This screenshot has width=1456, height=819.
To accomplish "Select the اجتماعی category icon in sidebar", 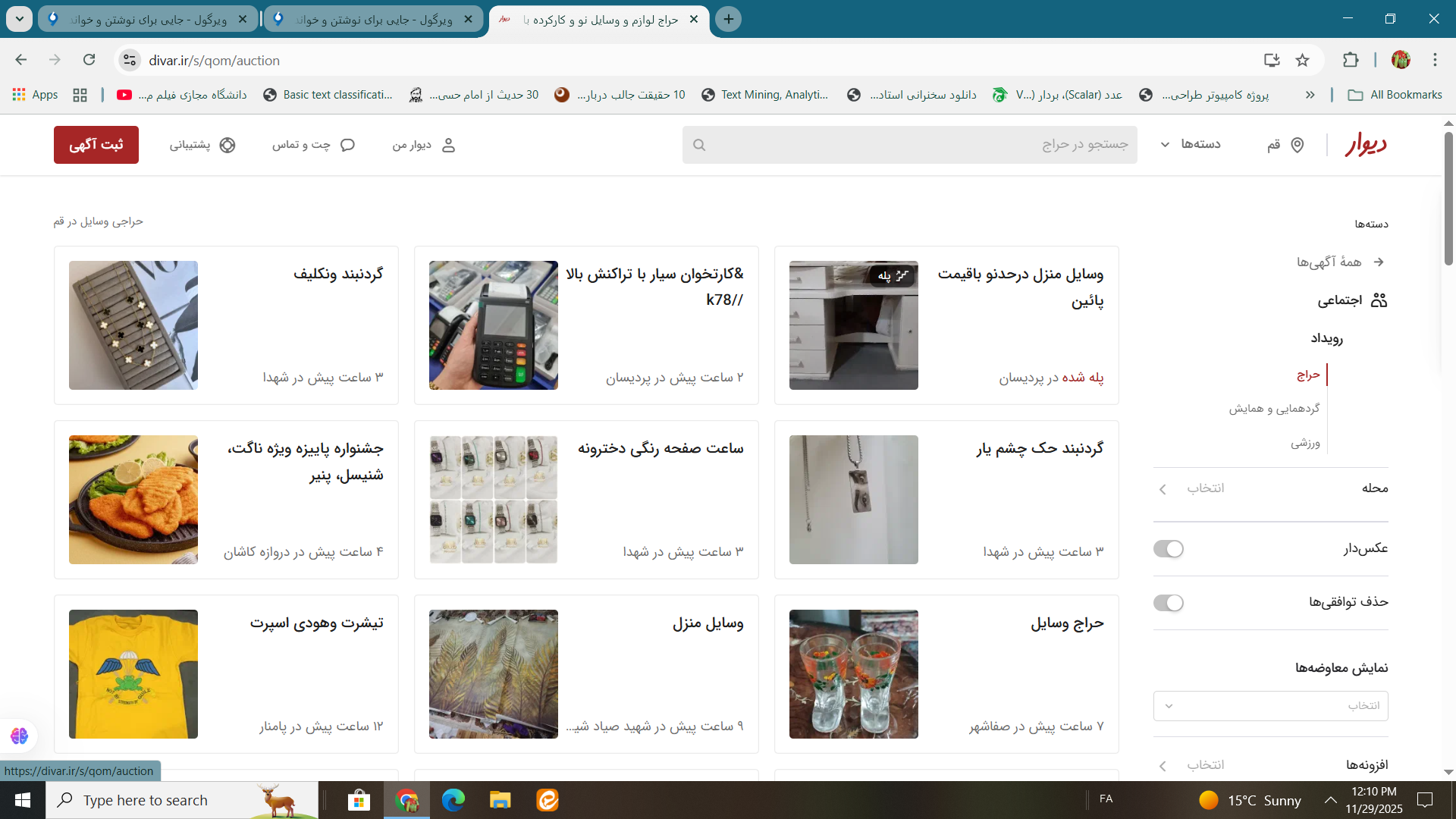I will pos(1379,300).
